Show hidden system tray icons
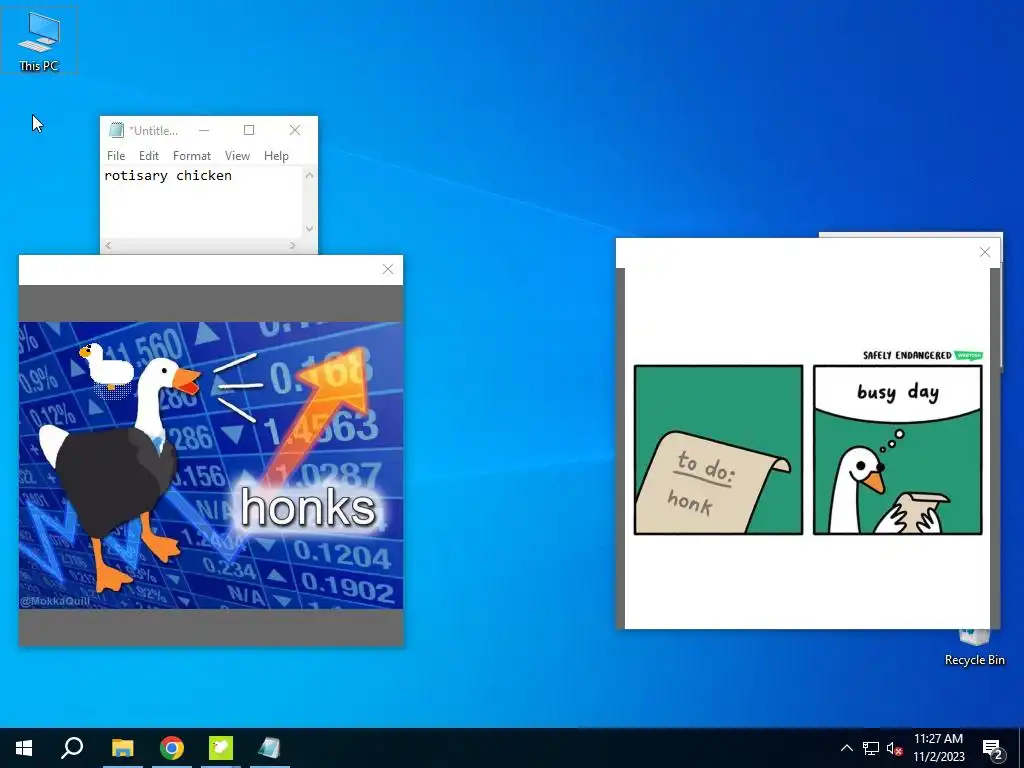Screen dimensions: 1024x768 tap(846, 748)
